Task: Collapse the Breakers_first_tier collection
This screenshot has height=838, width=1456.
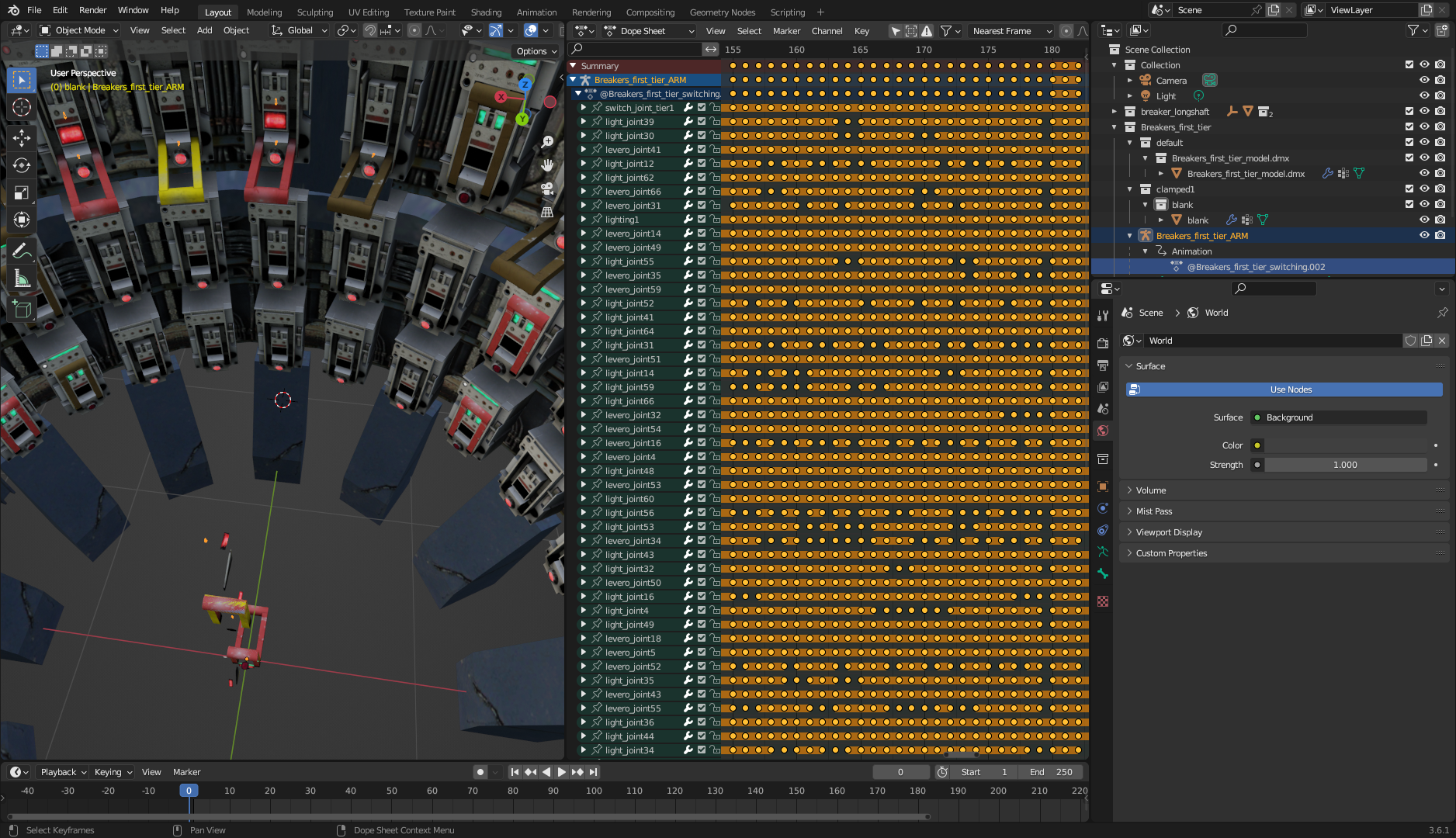Action: pyautogui.click(x=1114, y=126)
